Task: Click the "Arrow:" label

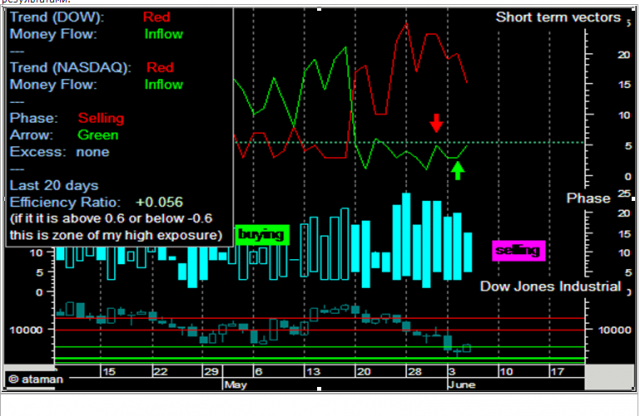Action: click(x=31, y=135)
